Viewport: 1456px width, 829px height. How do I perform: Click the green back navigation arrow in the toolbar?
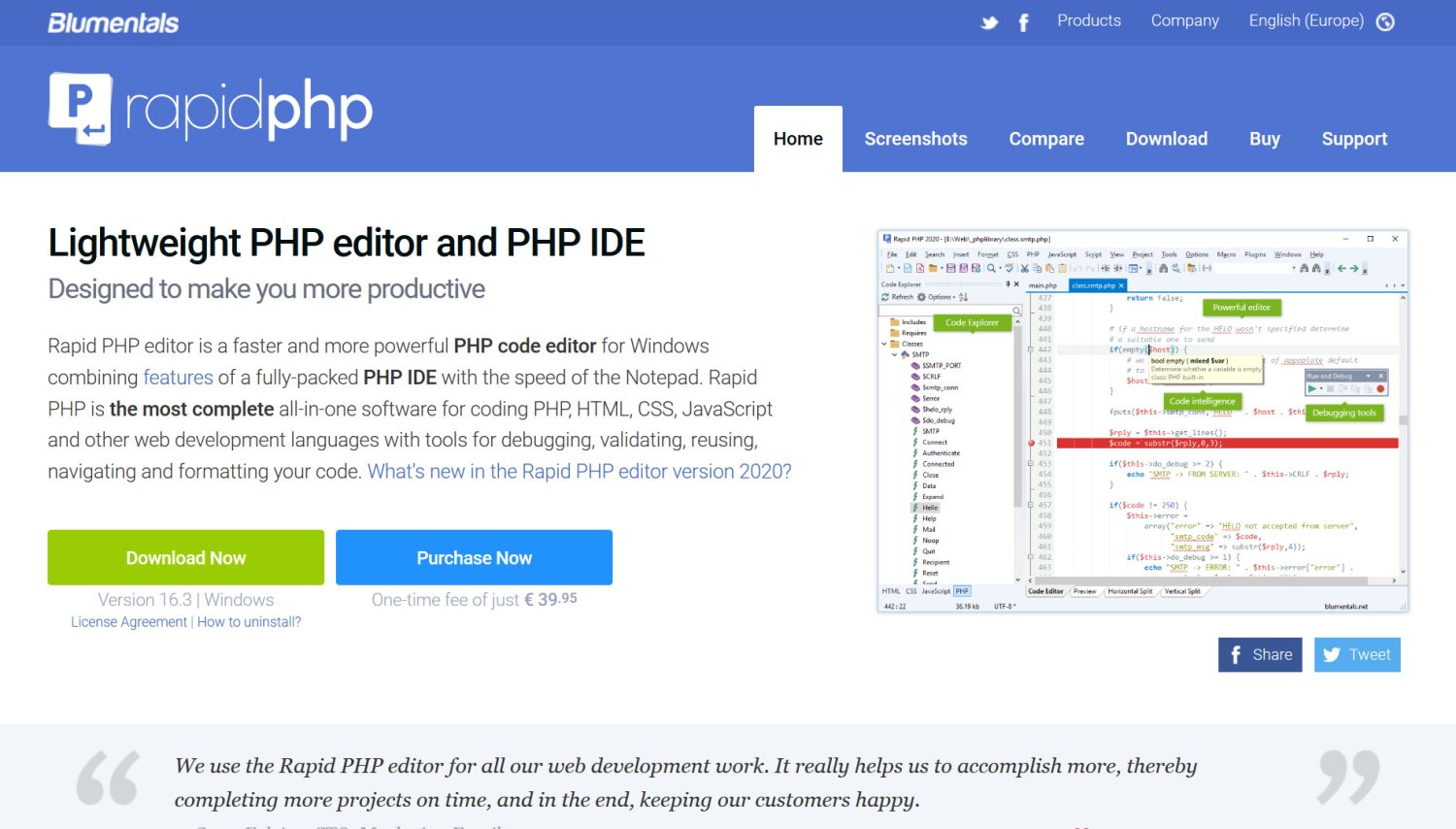[1341, 268]
